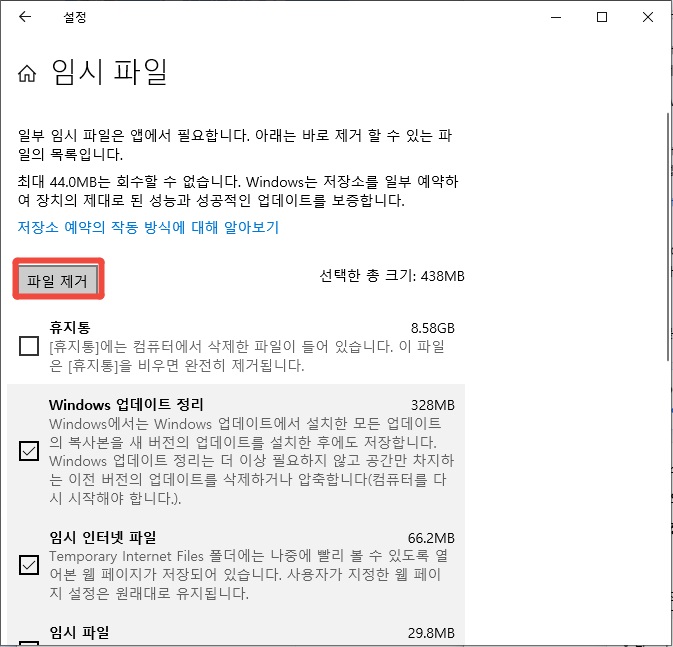The width and height of the screenshot is (673, 647).
Task: Close the 설정 window
Action: tap(648, 17)
